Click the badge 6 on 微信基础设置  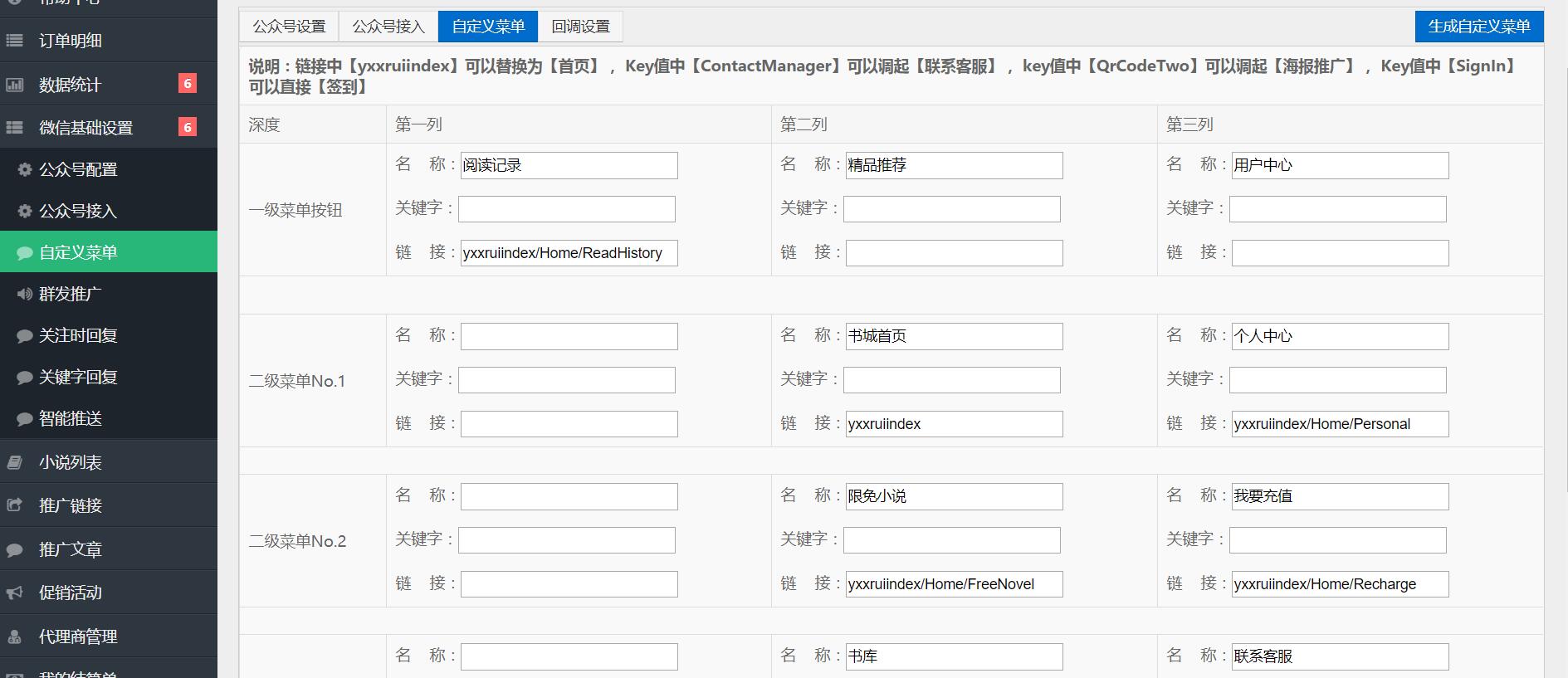coord(188,127)
